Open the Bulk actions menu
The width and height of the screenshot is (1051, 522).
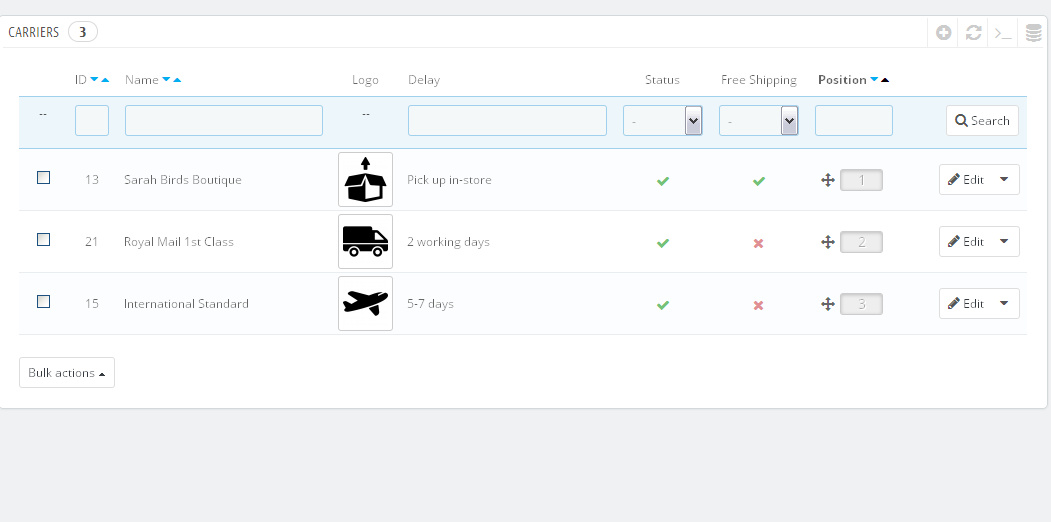pyautogui.click(x=67, y=373)
